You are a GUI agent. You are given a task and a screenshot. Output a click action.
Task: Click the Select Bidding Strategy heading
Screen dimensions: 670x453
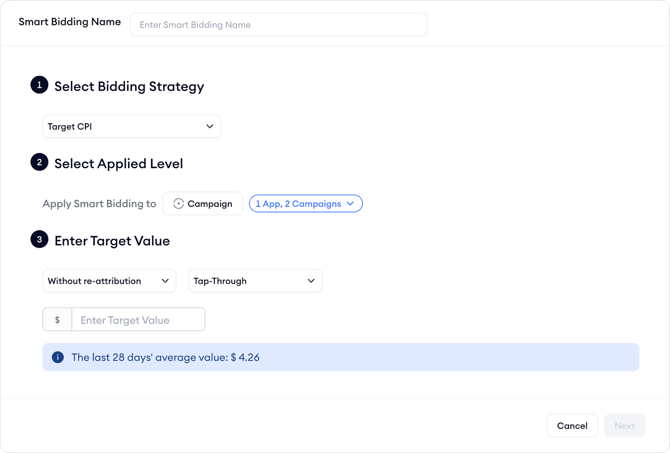(x=129, y=86)
